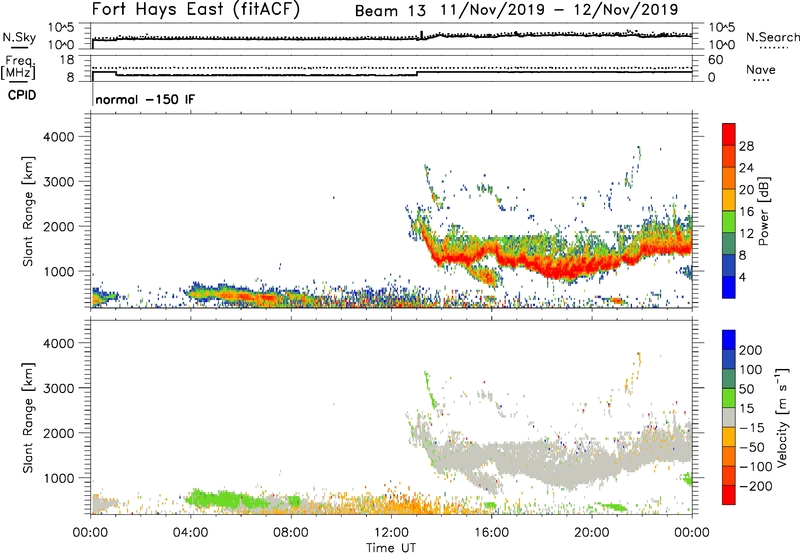Click the frequency step-up near 13:00 UT
Image resolution: width=800 pixels, height=554 pixels.
point(417,73)
